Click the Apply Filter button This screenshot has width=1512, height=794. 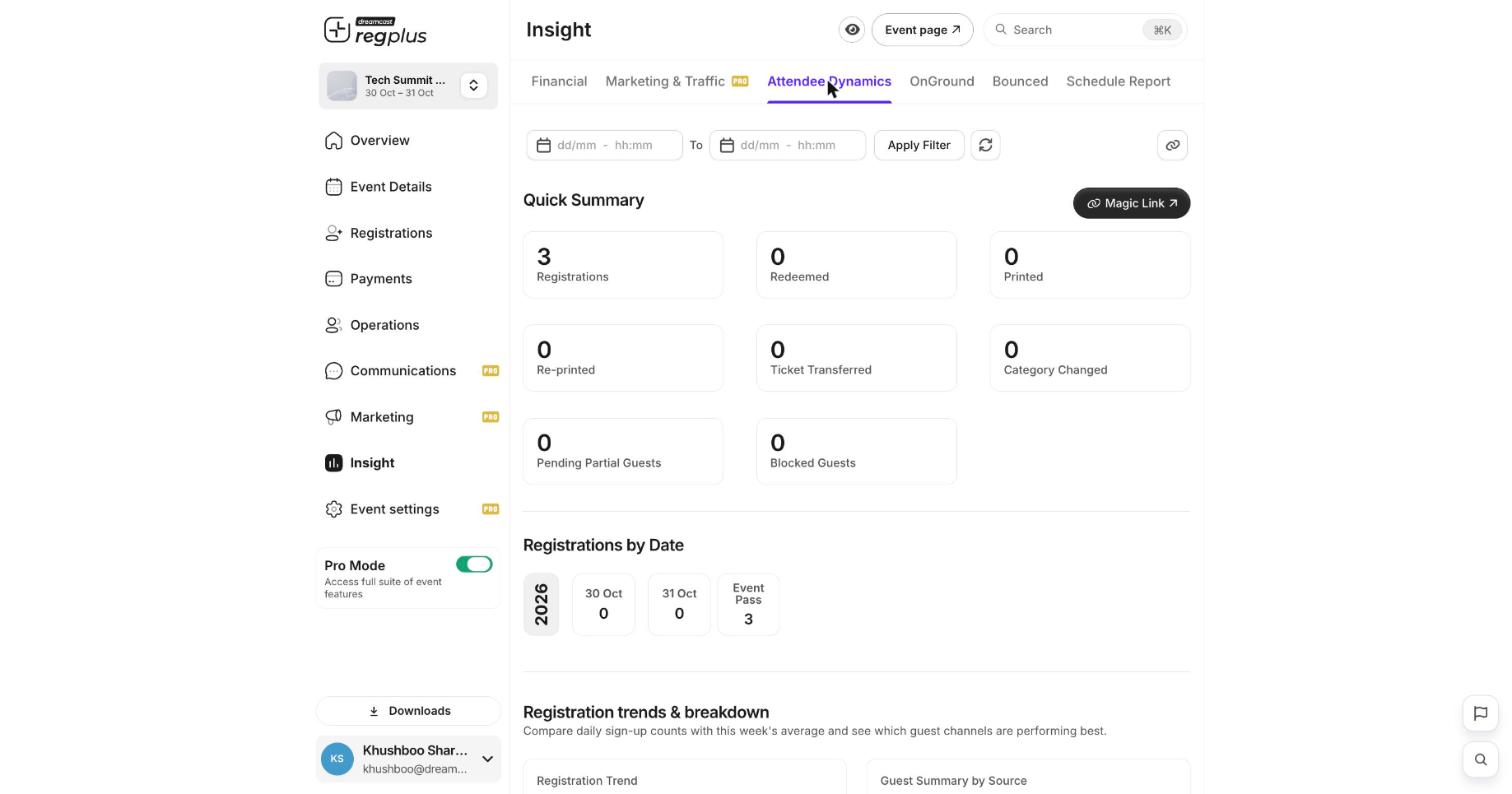919,145
